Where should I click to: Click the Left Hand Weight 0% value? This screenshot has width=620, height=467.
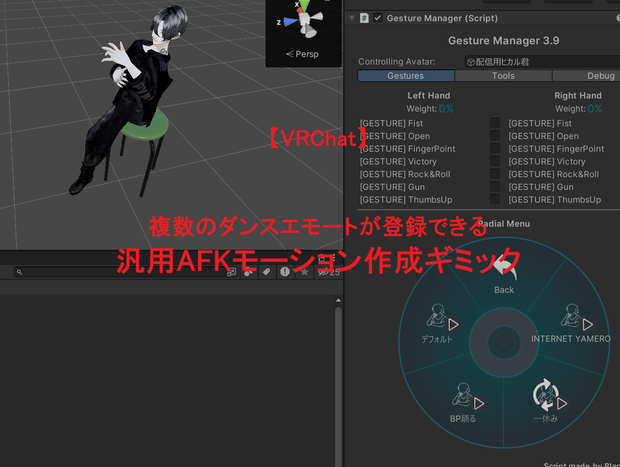point(446,109)
